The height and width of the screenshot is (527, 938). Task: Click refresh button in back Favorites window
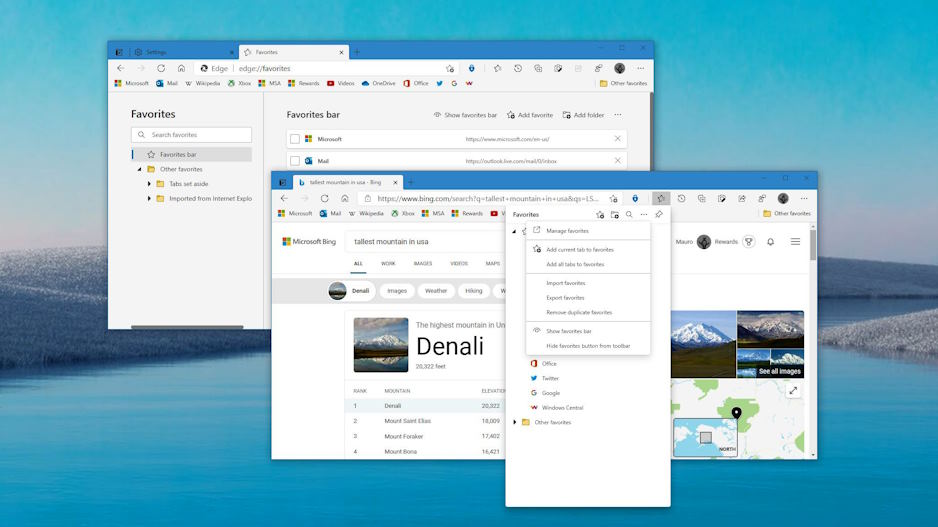(161, 68)
